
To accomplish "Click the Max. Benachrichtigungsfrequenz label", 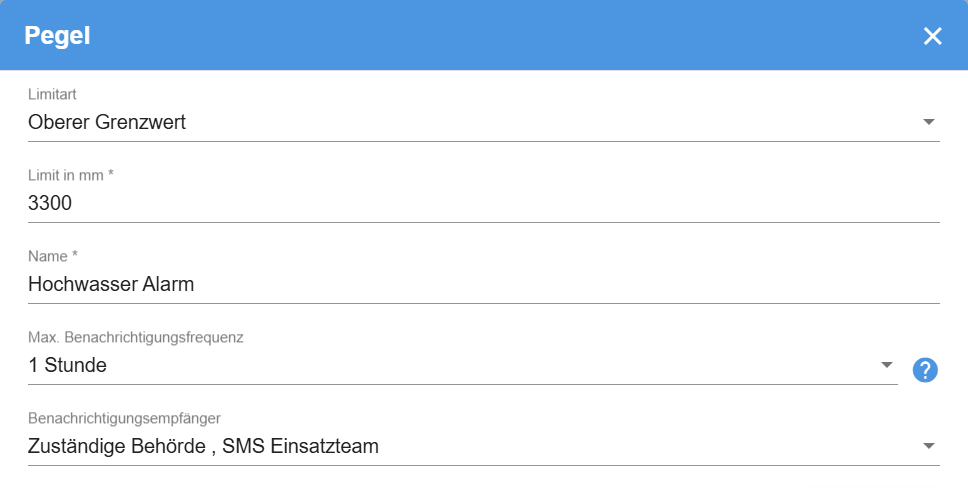I will click(x=135, y=337).
